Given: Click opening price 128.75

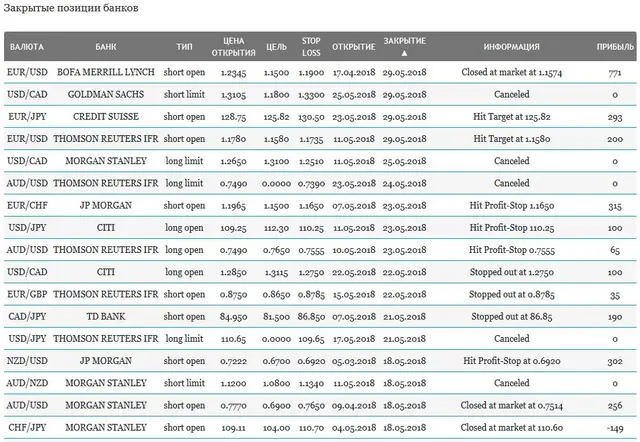Looking at the screenshot, I should coord(233,117).
